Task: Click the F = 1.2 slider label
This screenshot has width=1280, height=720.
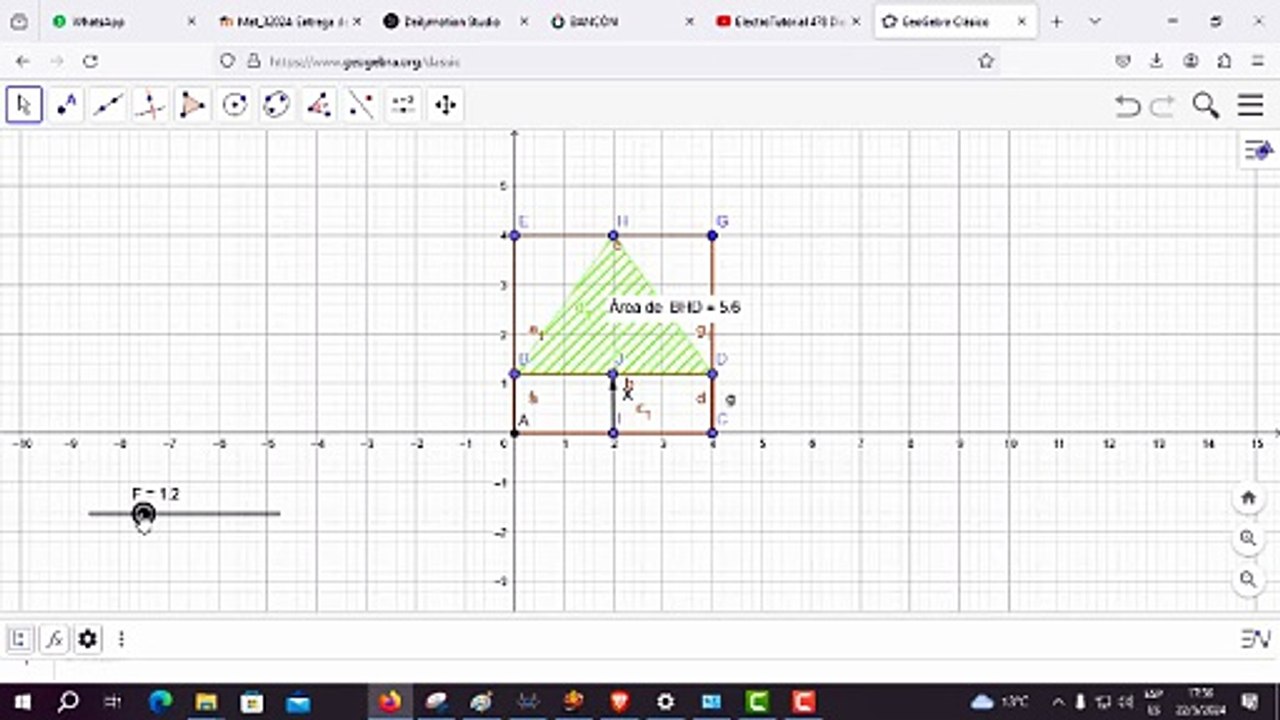Action: 155,494
